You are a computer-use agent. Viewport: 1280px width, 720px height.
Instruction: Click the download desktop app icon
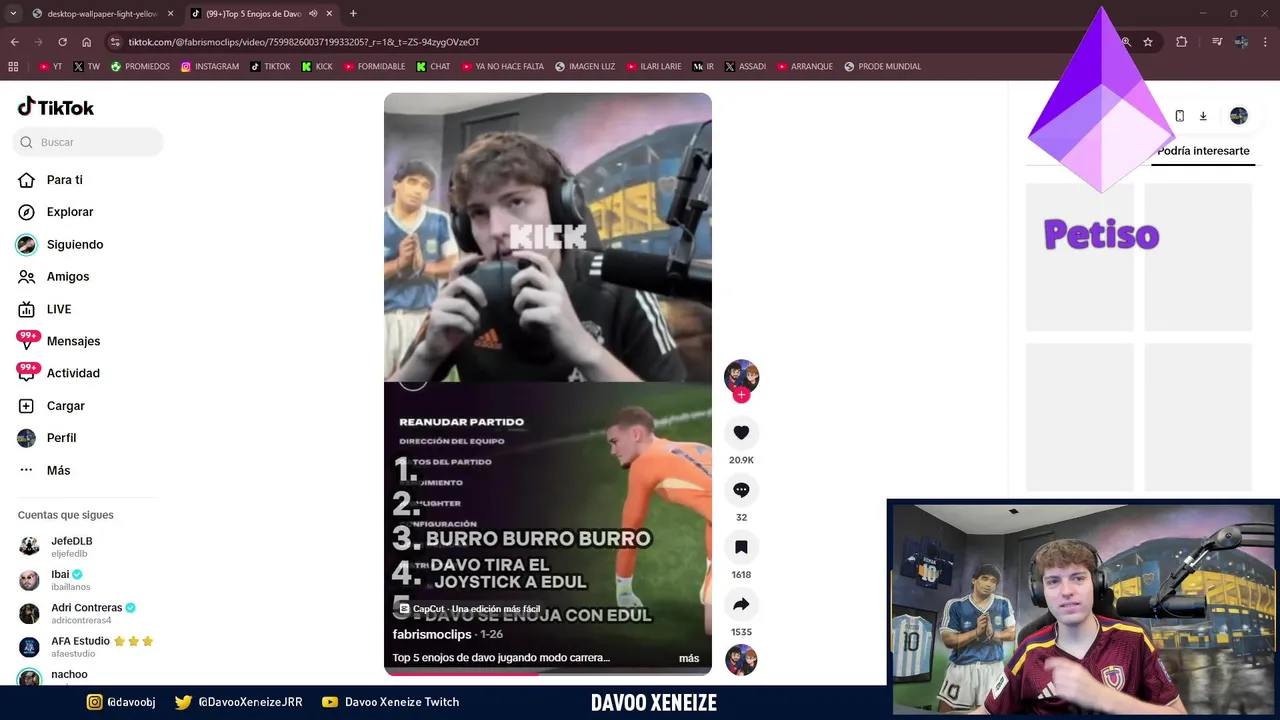coord(1203,116)
